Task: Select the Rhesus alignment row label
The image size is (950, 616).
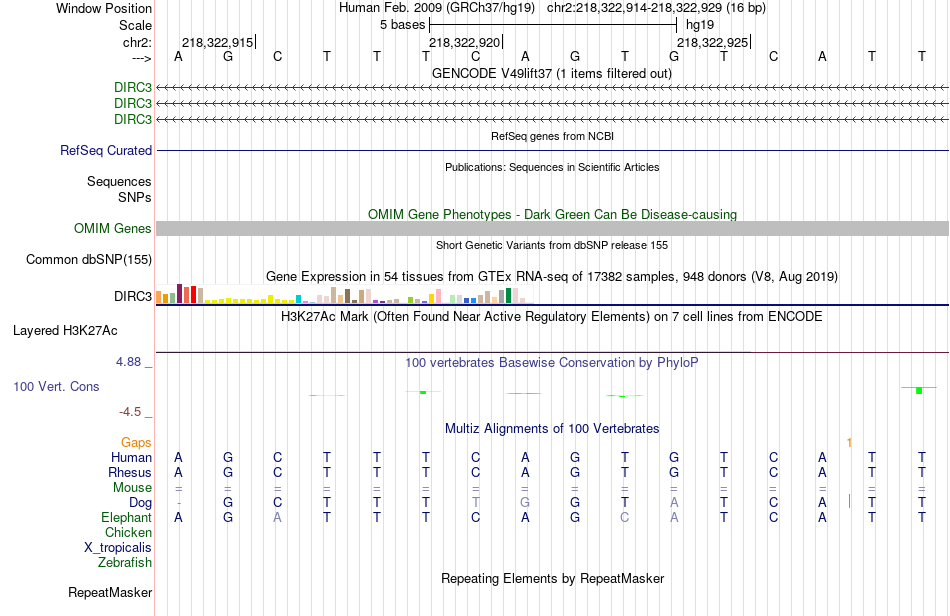Action: (130, 472)
